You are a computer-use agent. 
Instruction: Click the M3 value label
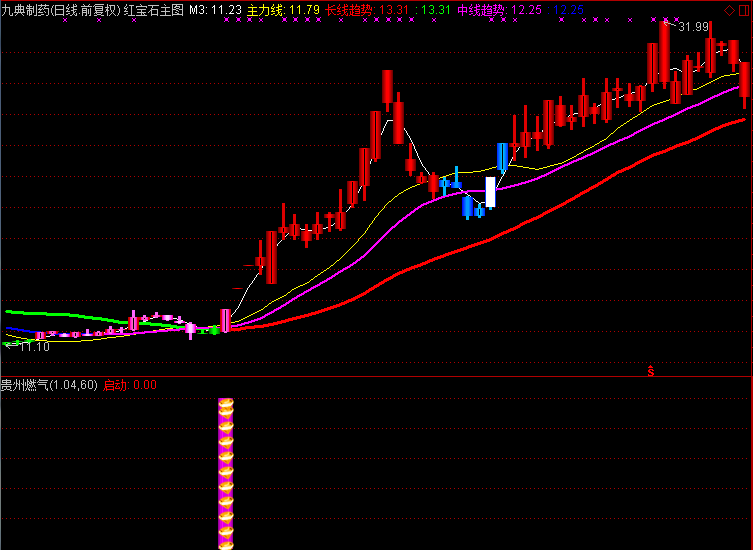(x=215, y=10)
